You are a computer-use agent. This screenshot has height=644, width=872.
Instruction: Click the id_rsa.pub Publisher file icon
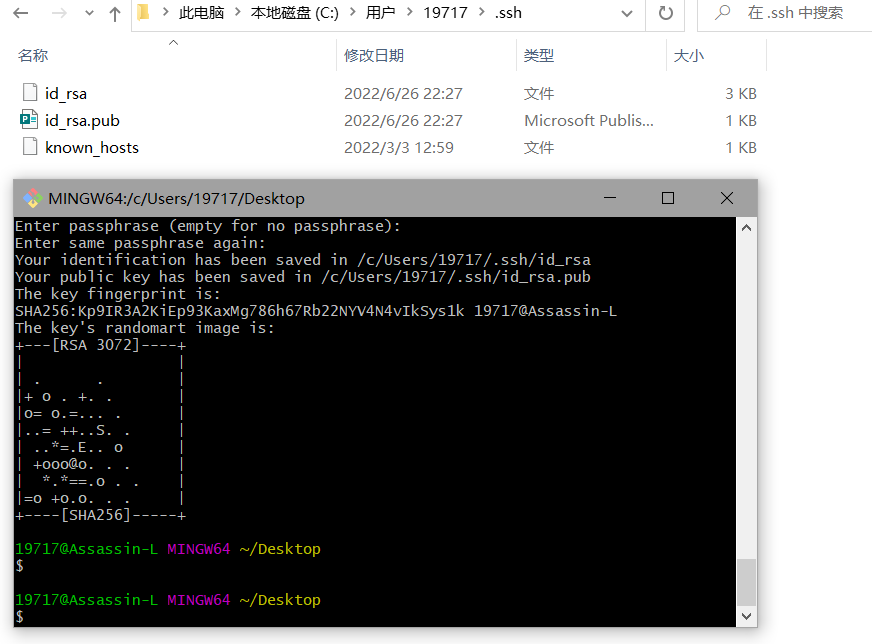tap(29, 120)
